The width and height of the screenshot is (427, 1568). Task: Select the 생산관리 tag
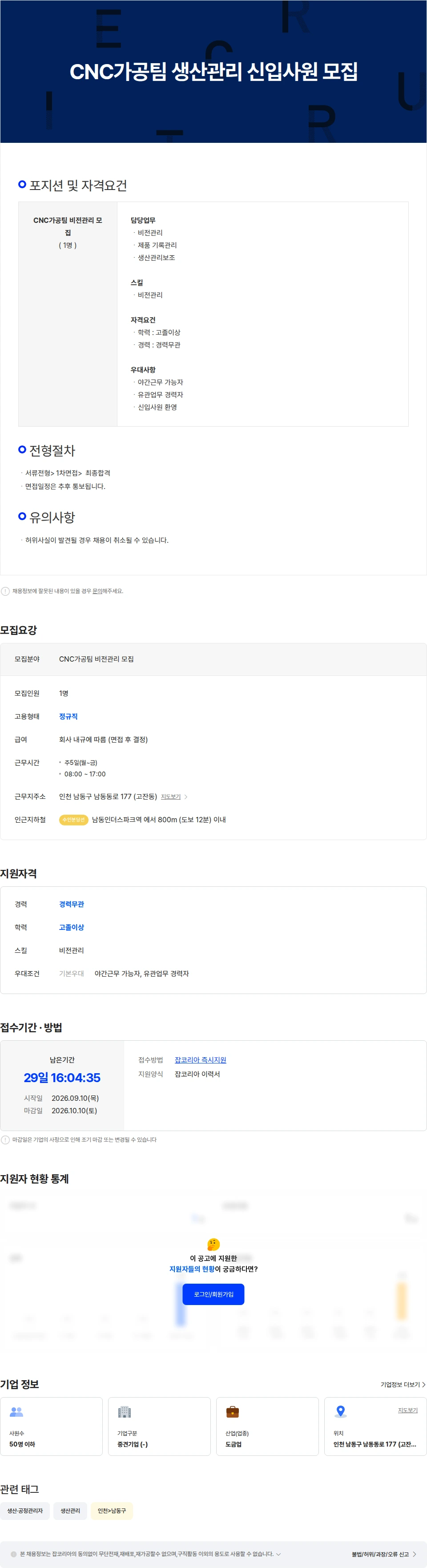(x=70, y=1511)
